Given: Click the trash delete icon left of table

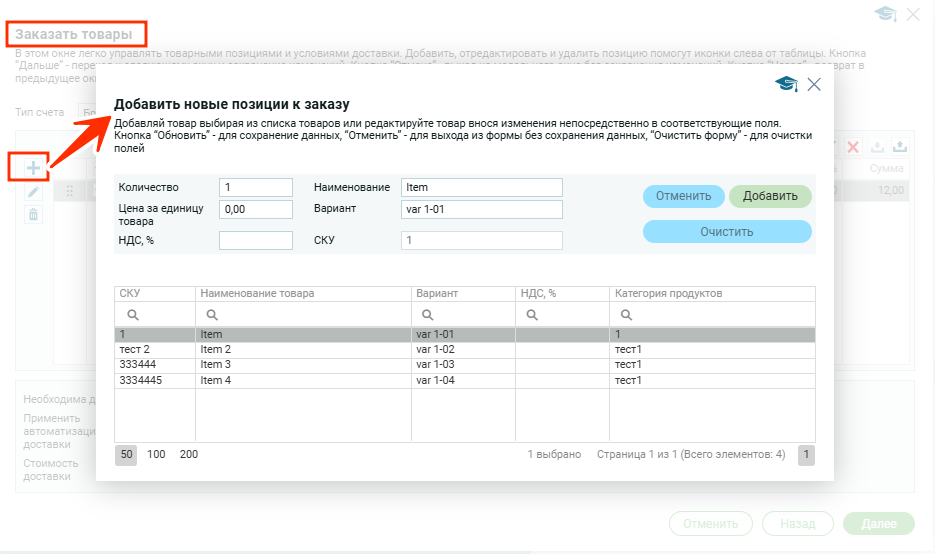Looking at the screenshot, I should 33,214.
